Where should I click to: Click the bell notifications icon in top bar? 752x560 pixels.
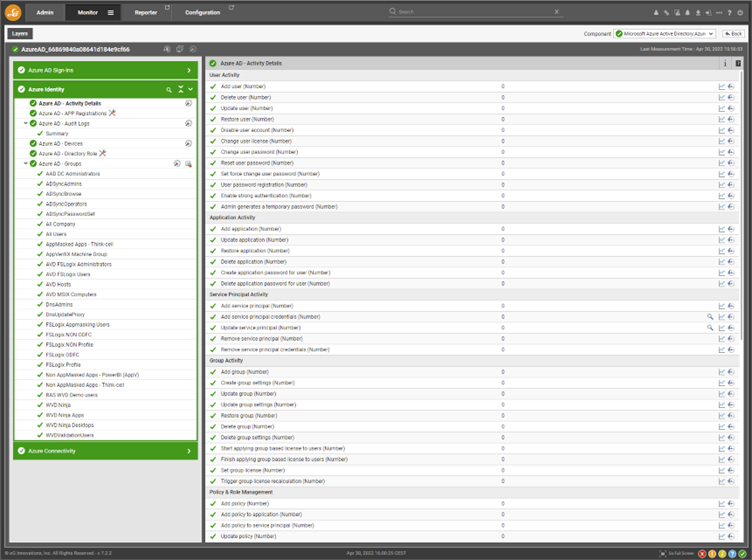click(687, 13)
